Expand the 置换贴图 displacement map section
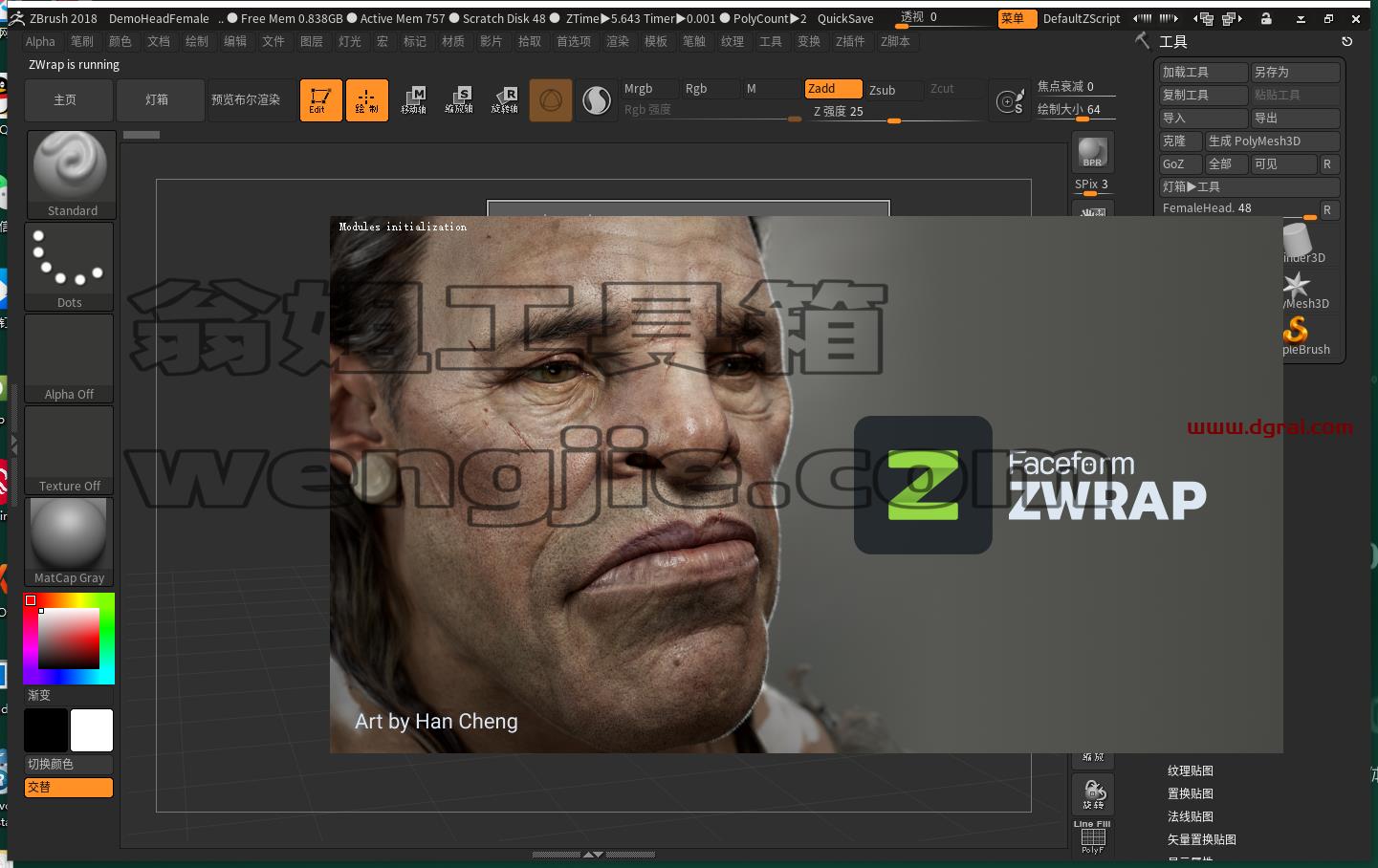The image size is (1378, 868). click(x=1191, y=793)
